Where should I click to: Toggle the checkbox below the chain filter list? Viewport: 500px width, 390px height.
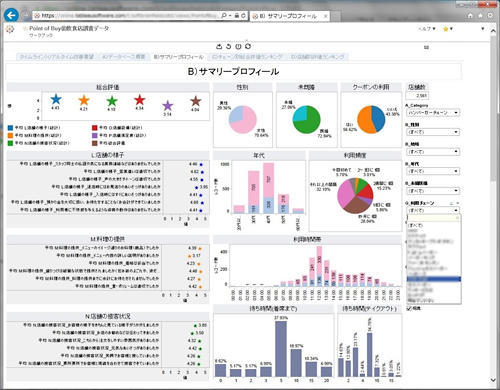[409, 309]
